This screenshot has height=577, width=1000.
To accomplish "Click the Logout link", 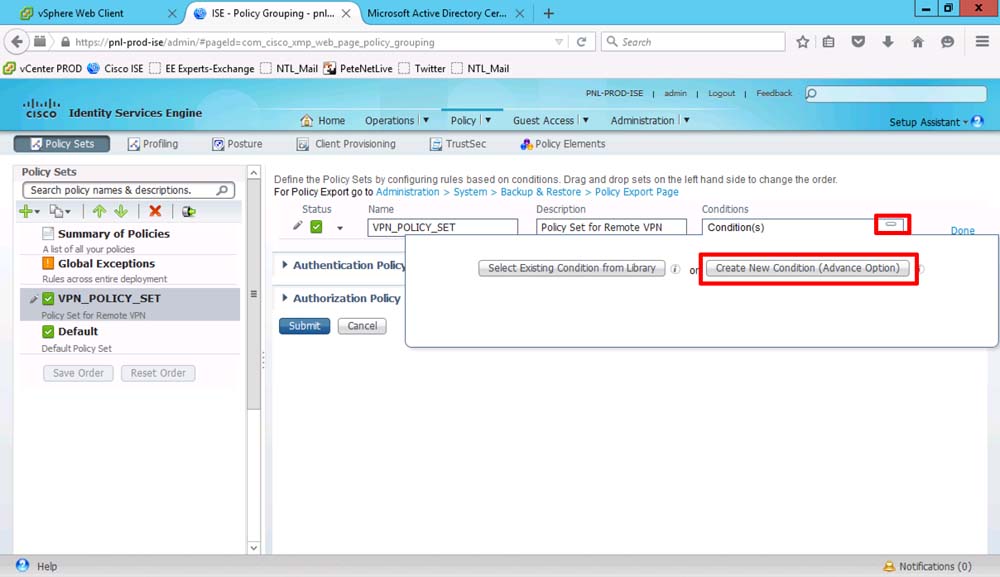I will tap(721, 93).
